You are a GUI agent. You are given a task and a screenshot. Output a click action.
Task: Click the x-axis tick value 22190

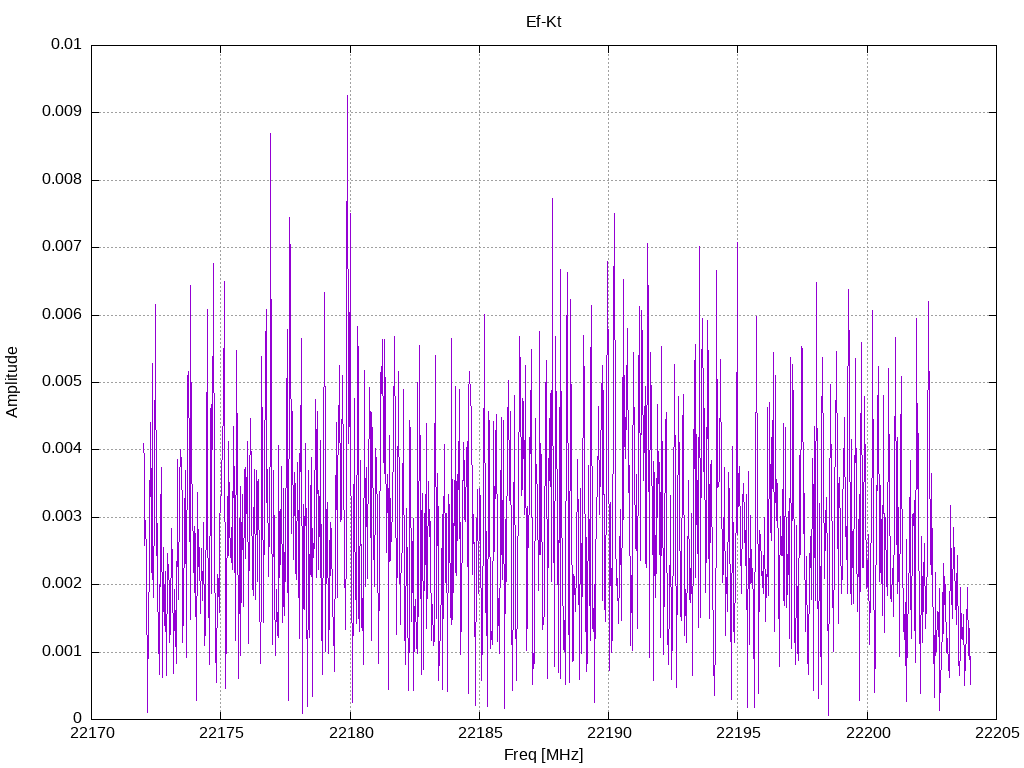[609, 733]
